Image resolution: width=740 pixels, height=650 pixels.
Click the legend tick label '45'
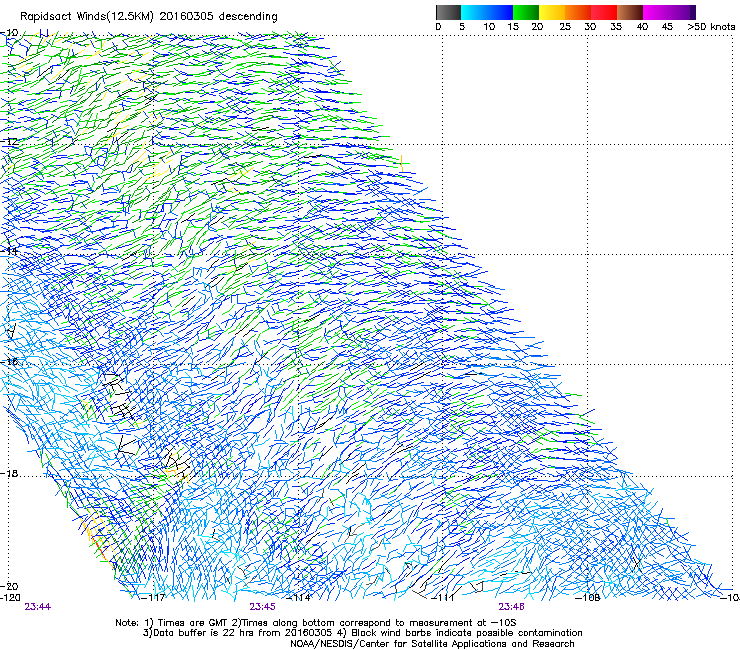coord(667,27)
